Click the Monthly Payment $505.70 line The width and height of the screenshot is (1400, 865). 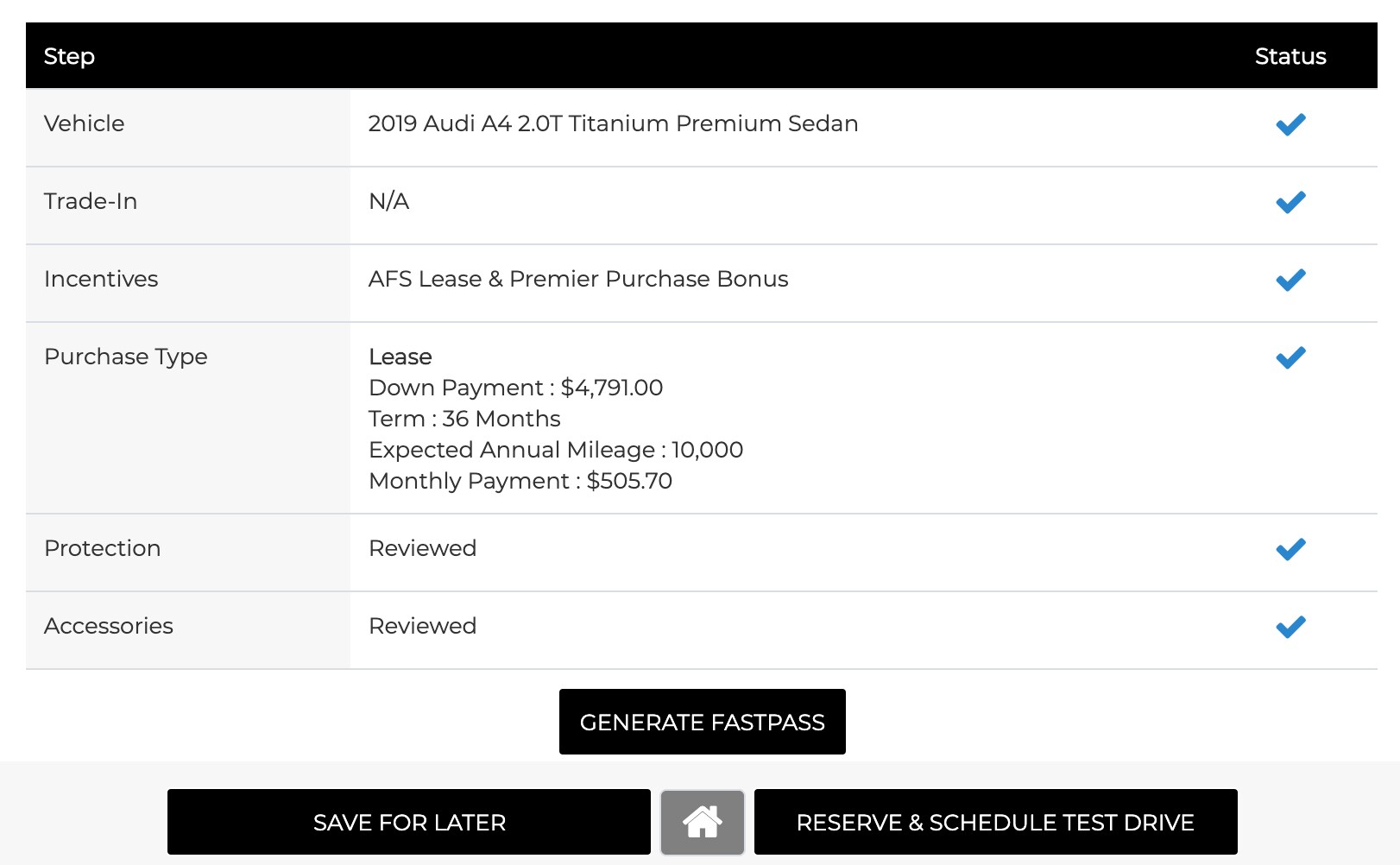(520, 481)
